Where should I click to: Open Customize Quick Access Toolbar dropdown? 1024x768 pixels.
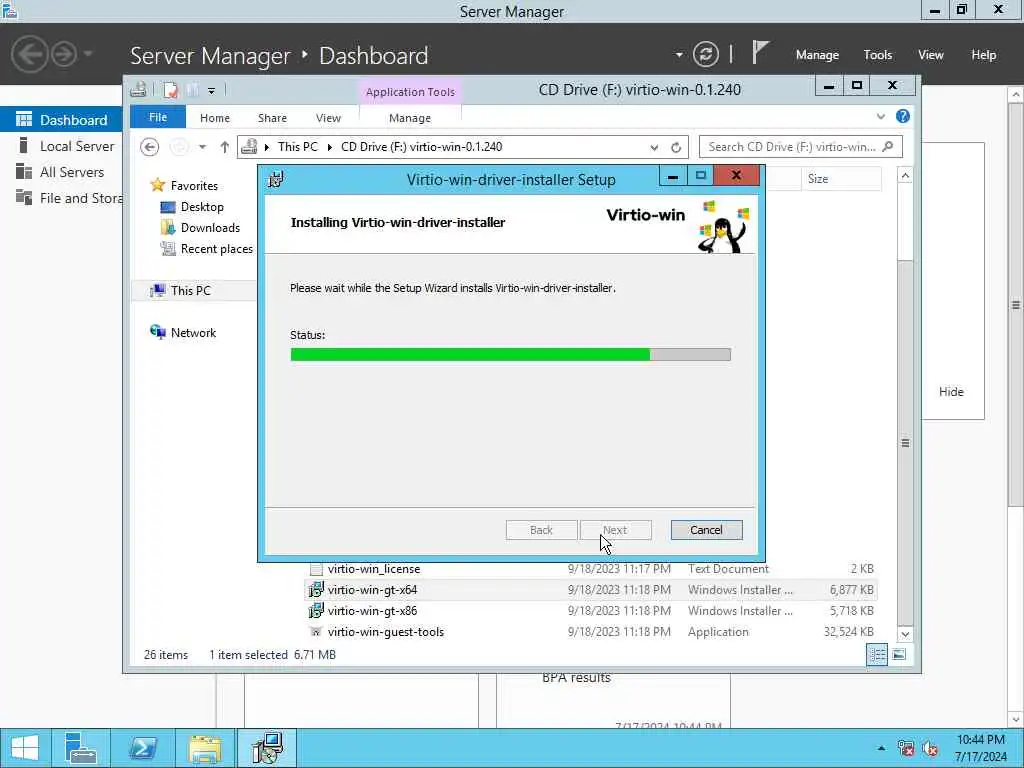pyautogui.click(x=212, y=90)
